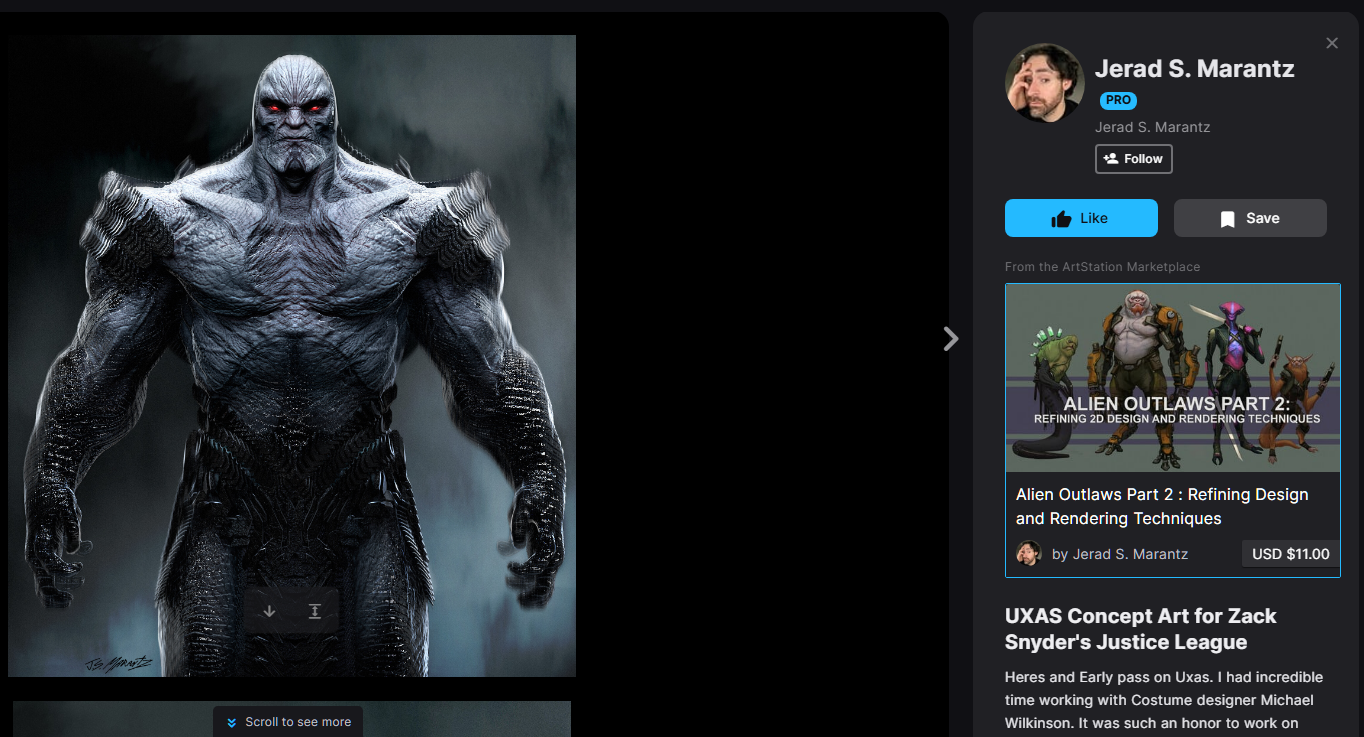1364x737 pixels.
Task: Click the 'From the ArtStation Marketplace' label
Action: coord(1102,267)
